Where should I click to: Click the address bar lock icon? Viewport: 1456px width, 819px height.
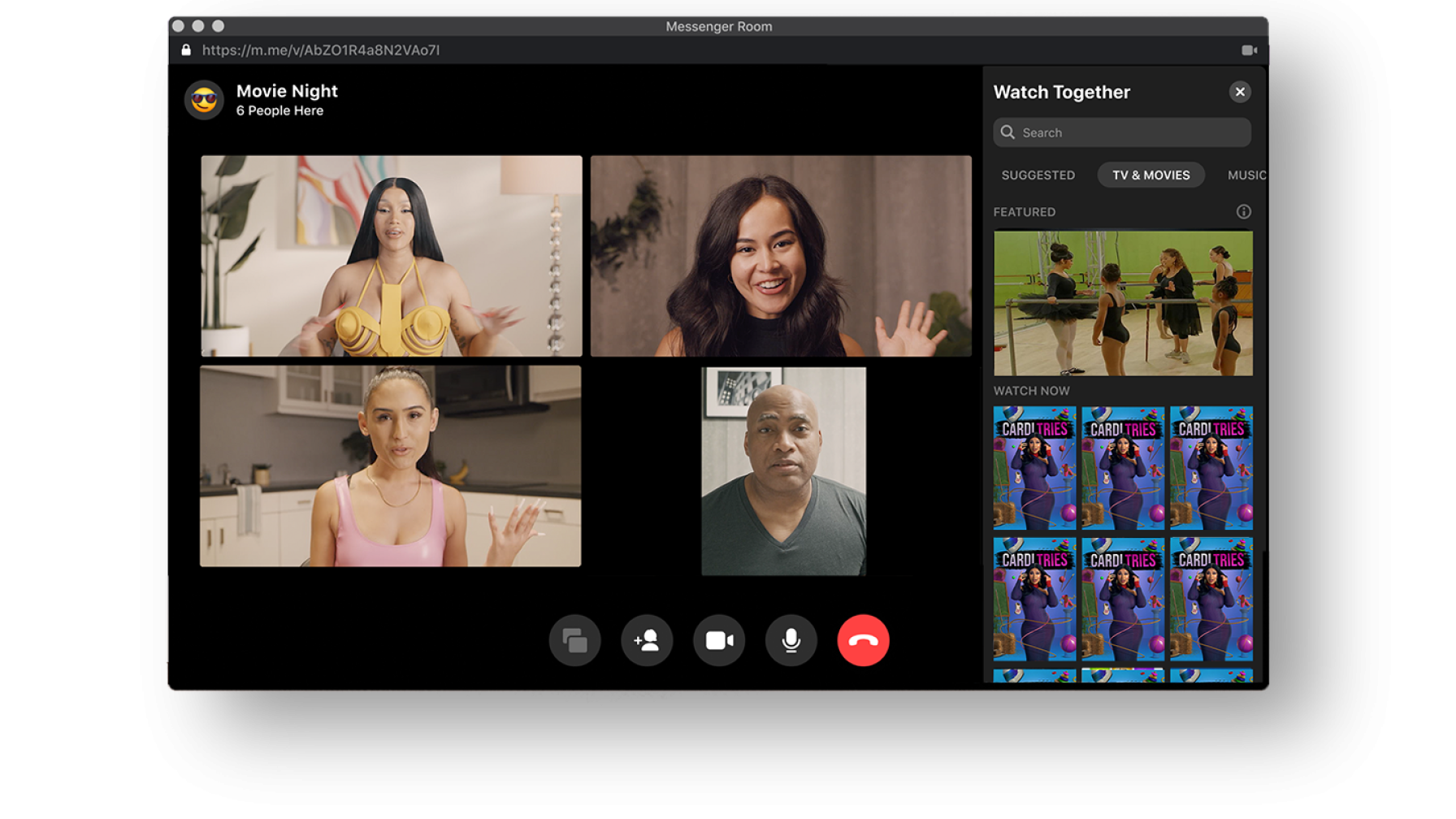click(x=186, y=50)
